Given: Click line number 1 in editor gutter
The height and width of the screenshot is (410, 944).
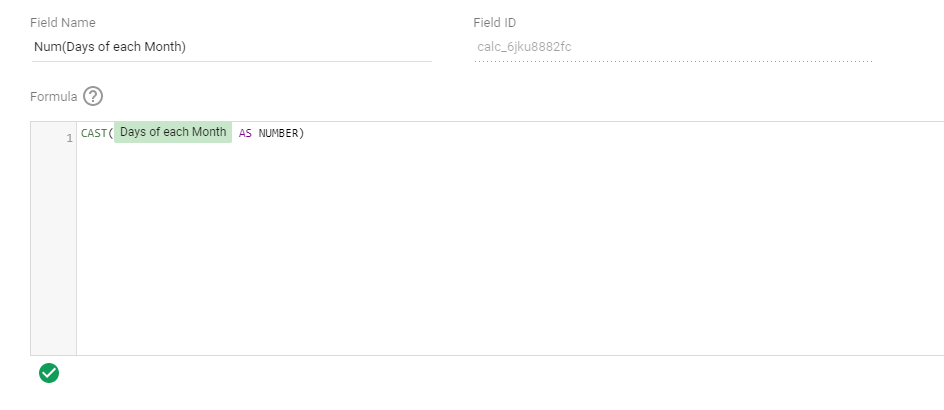Looking at the screenshot, I should (x=69, y=138).
